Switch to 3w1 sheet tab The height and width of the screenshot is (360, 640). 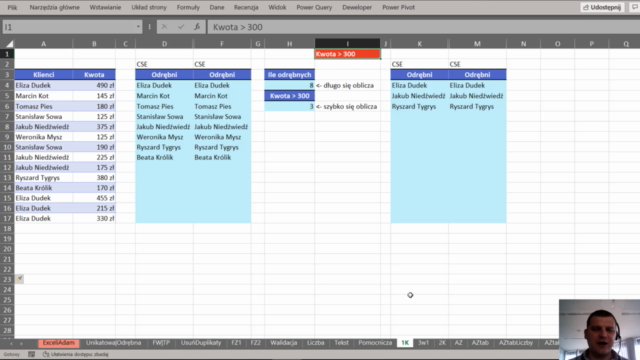tap(423, 343)
